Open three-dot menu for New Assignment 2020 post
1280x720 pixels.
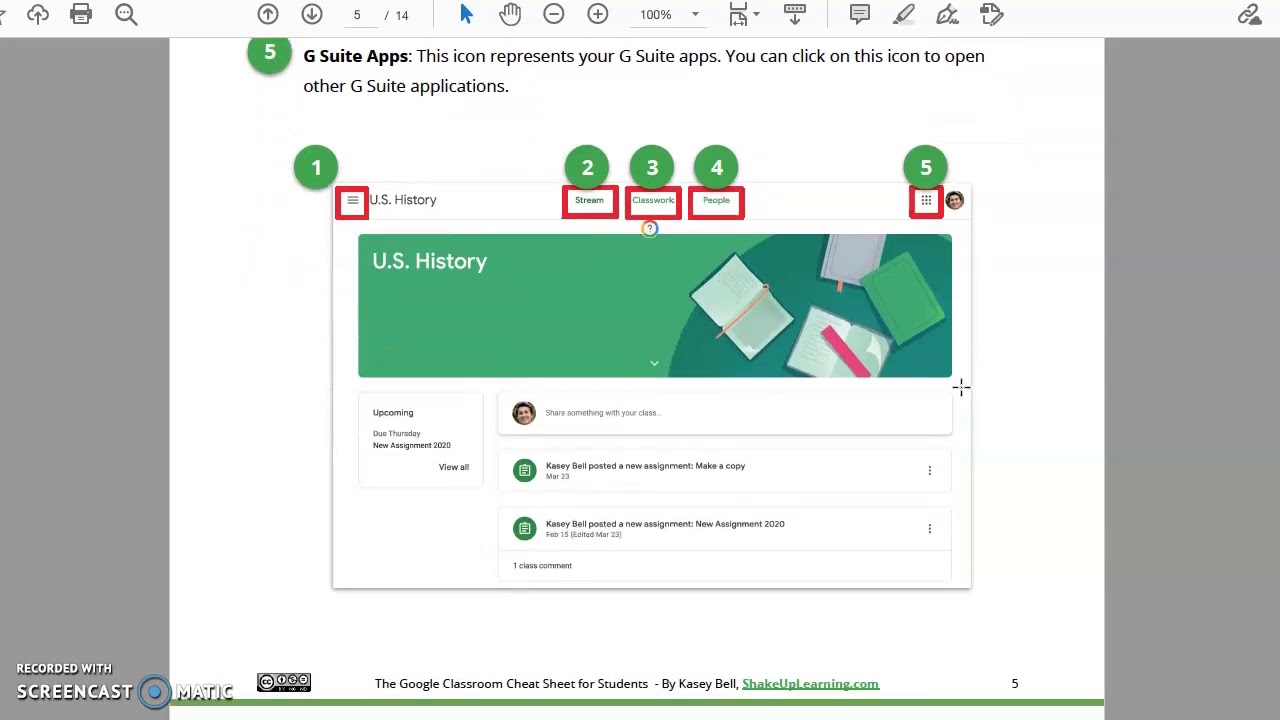[929, 529]
